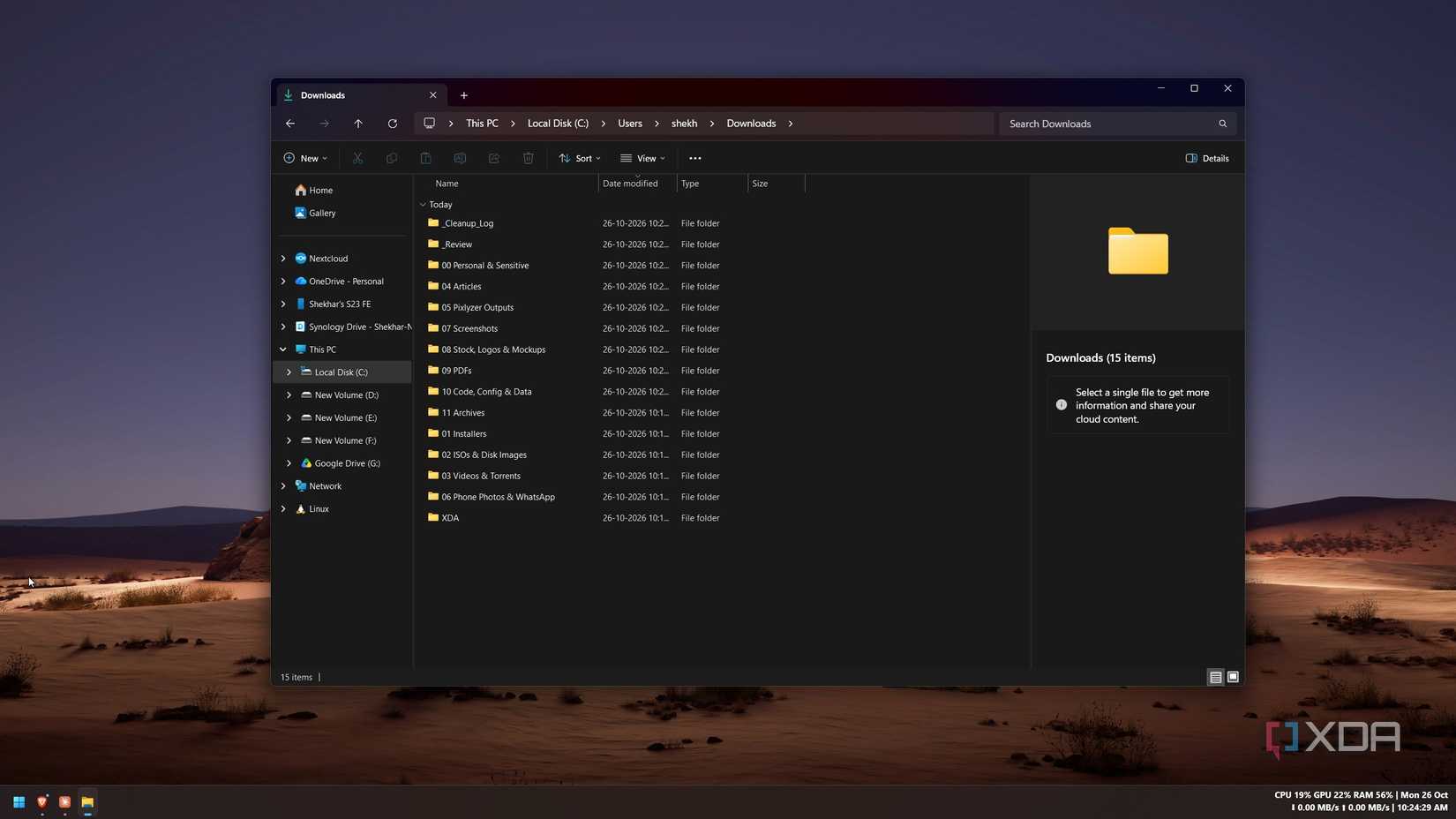
Task: Click Users in the breadcrumb path
Action: pos(630,124)
